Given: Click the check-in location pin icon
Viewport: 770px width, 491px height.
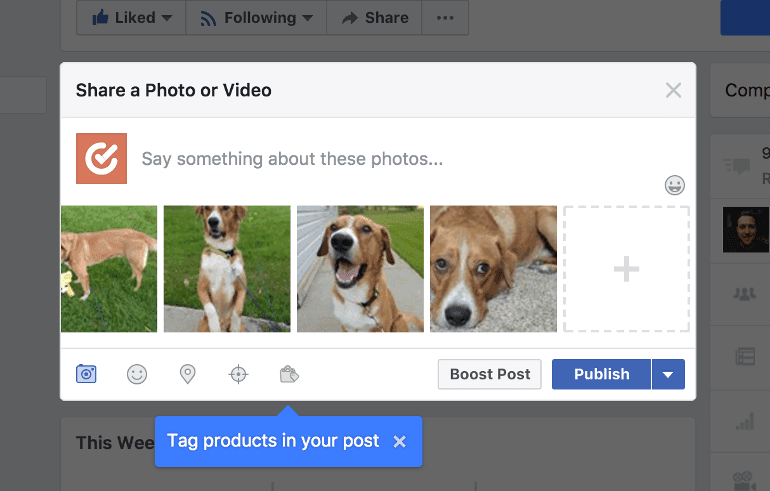Looking at the screenshot, I should pyautogui.click(x=187, y=374).
